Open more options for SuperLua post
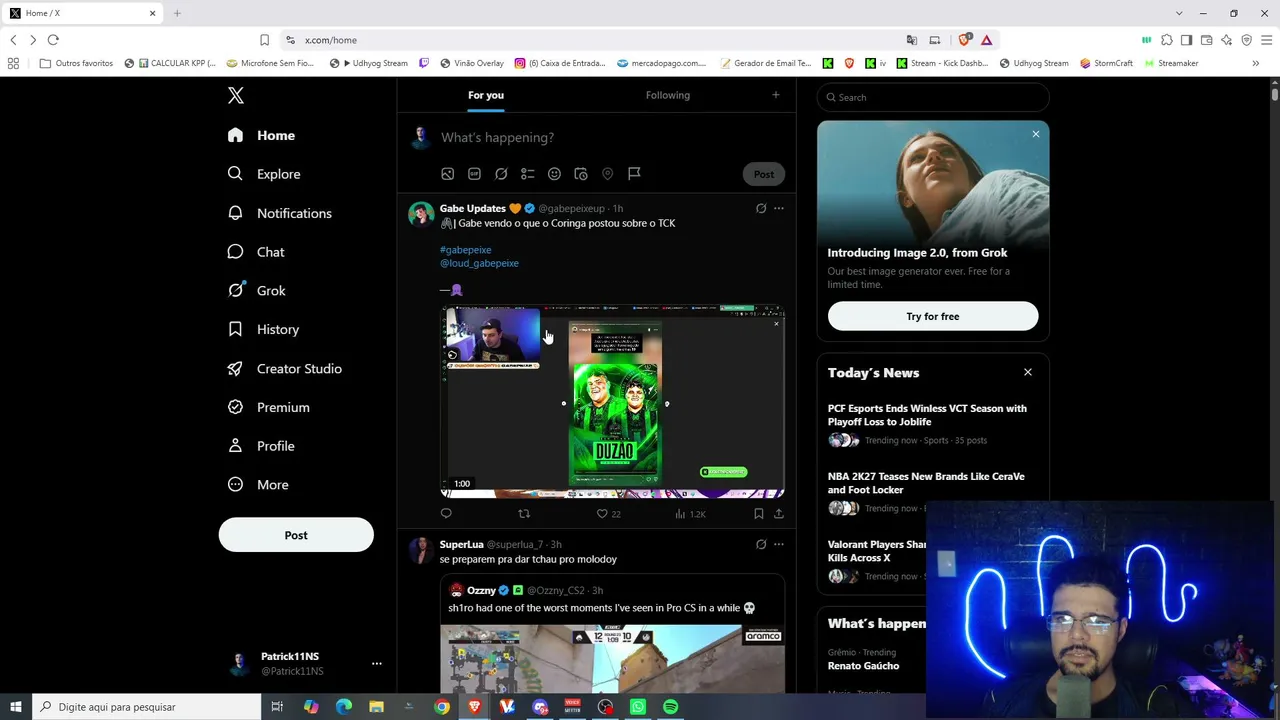Viewport: 1280px width, 720px height. coord(779,545)
